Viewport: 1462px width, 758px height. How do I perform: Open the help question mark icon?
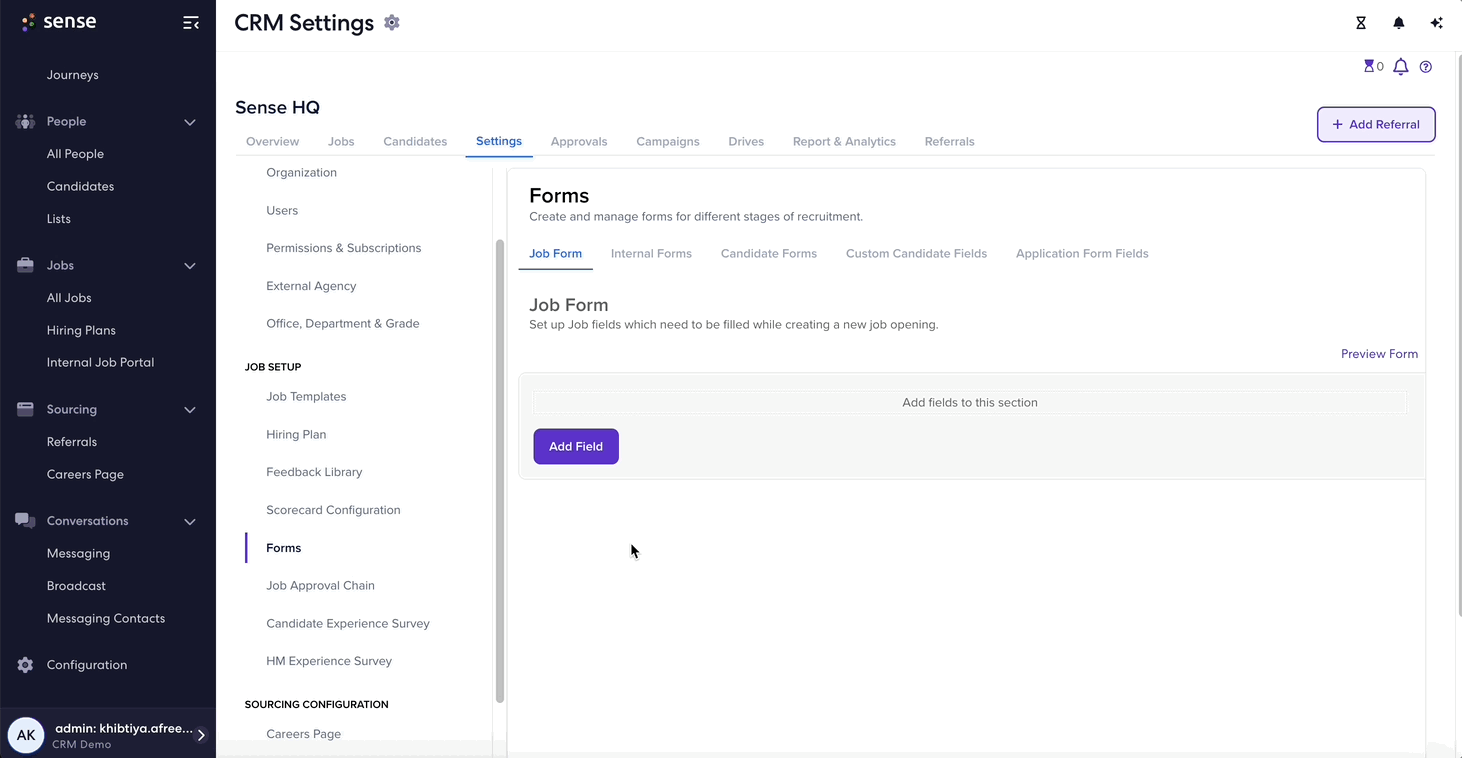(x=1426, y=67)
